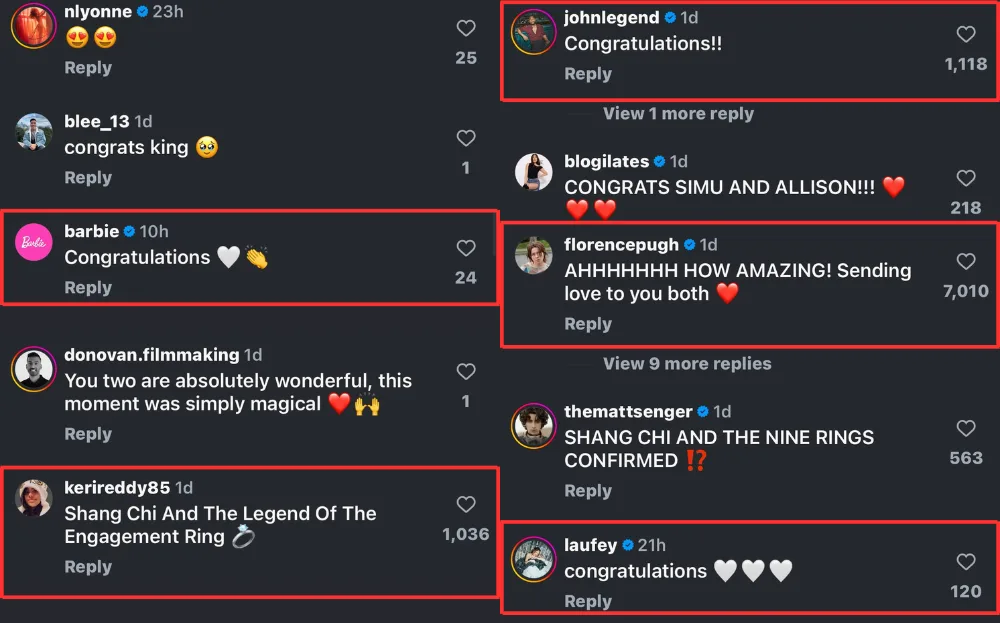
Task: Like florencepugh's comment with the heart
Action: coord(966,262)
